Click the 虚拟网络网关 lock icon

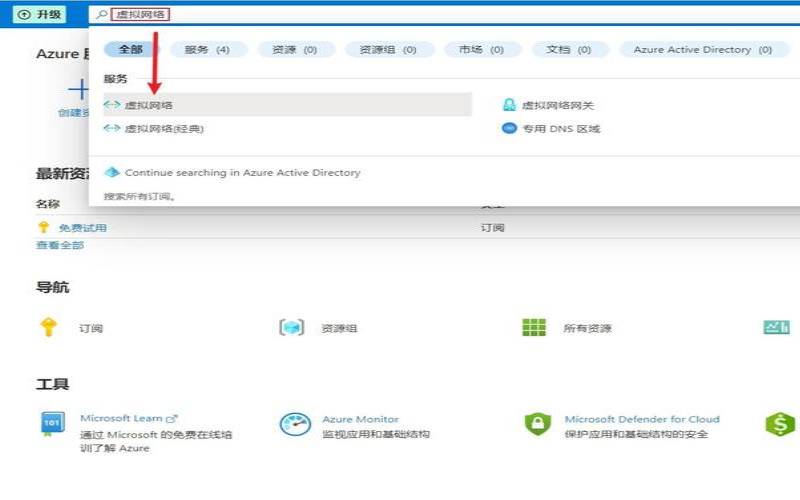coord(509,105)
